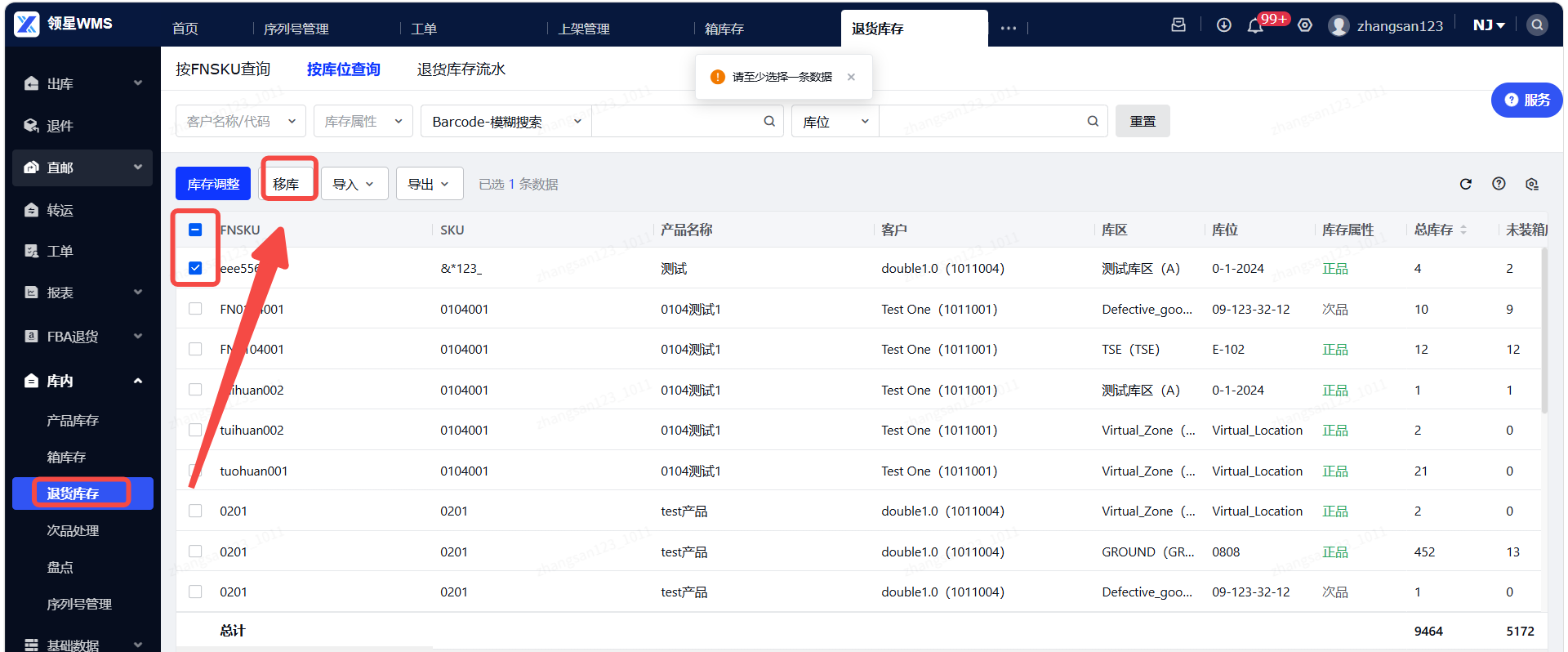Image resolution: width=1568 pixels, height=652 pixels.
Task: Open the 客户名称/代码 dropdown
Action: (241, 121)
